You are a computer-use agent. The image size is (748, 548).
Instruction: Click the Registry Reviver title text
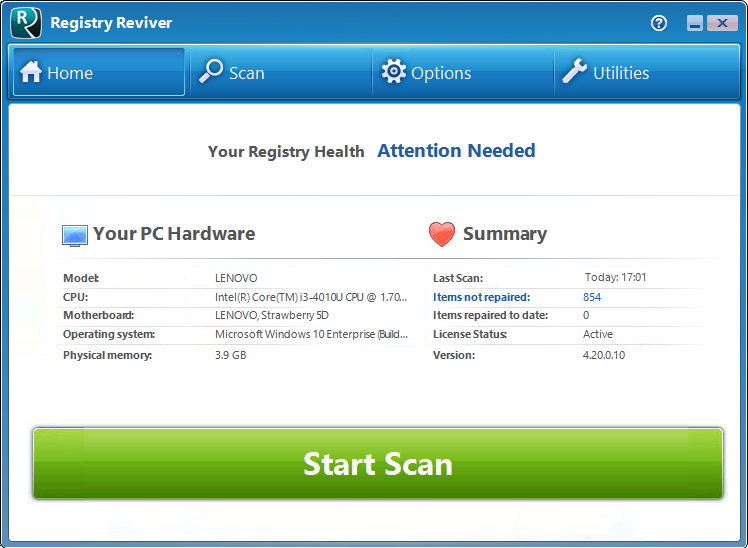coord(111,23)
